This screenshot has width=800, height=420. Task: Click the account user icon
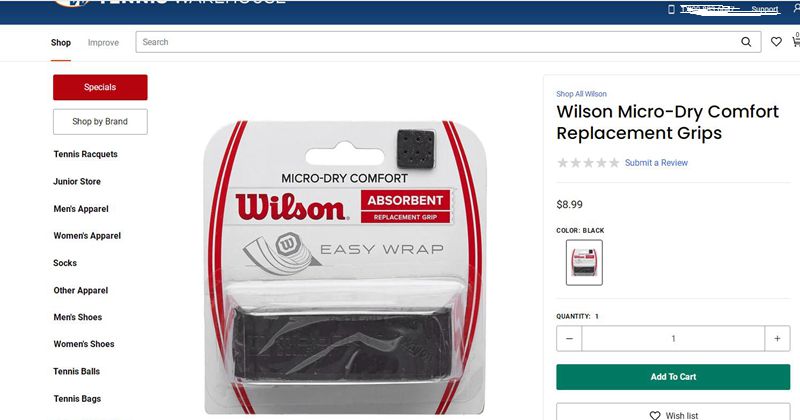click(x=797, y=9)
